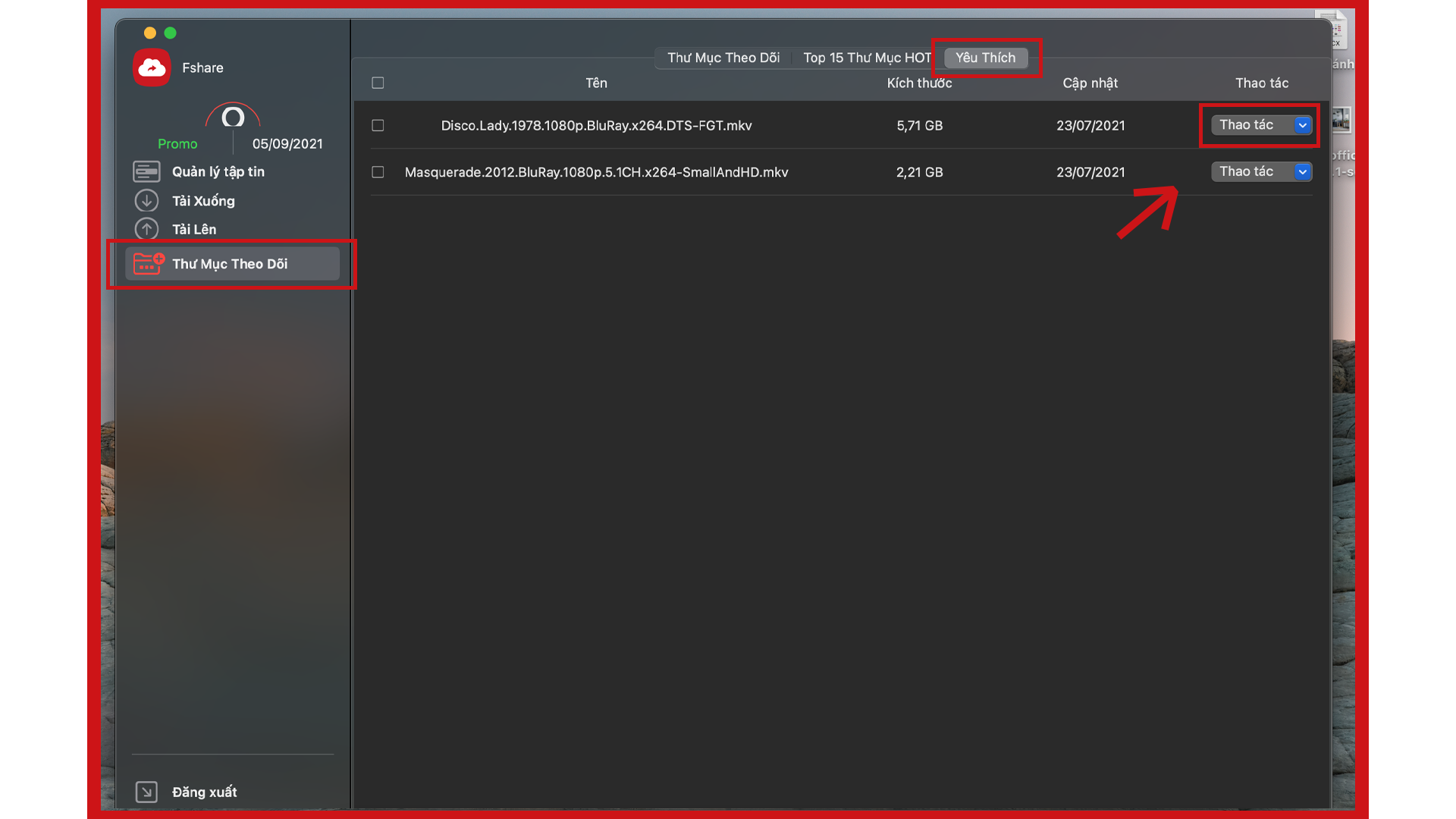
Task: Click the Fshare red cloud logo
Action: click(x=152, y=67)
